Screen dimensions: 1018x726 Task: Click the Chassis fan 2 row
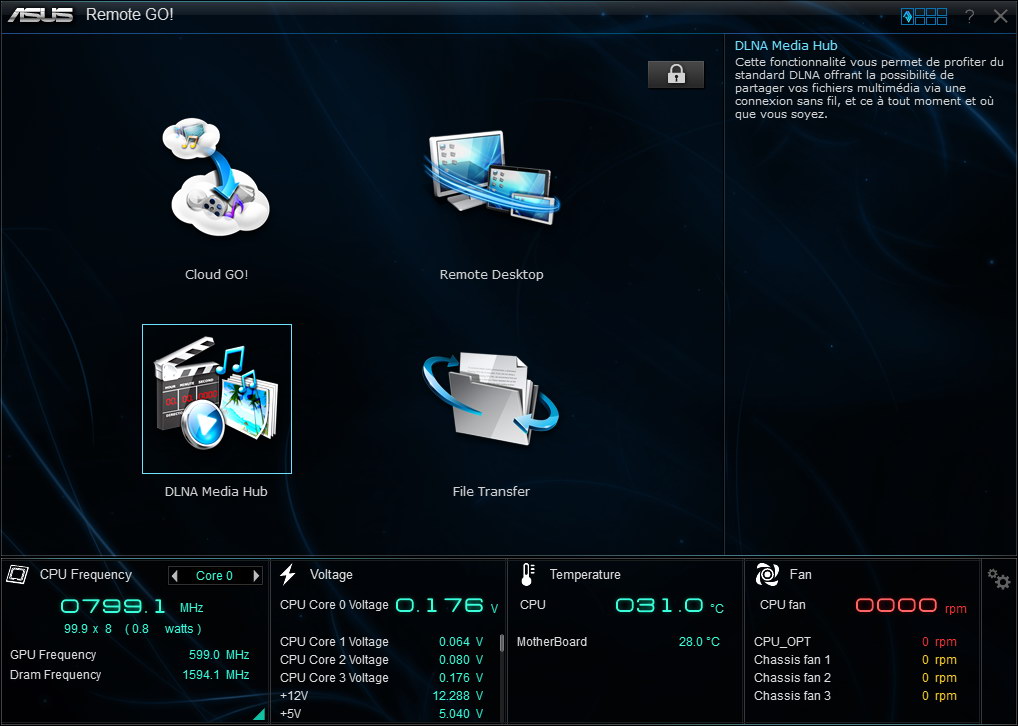[856, 677]
